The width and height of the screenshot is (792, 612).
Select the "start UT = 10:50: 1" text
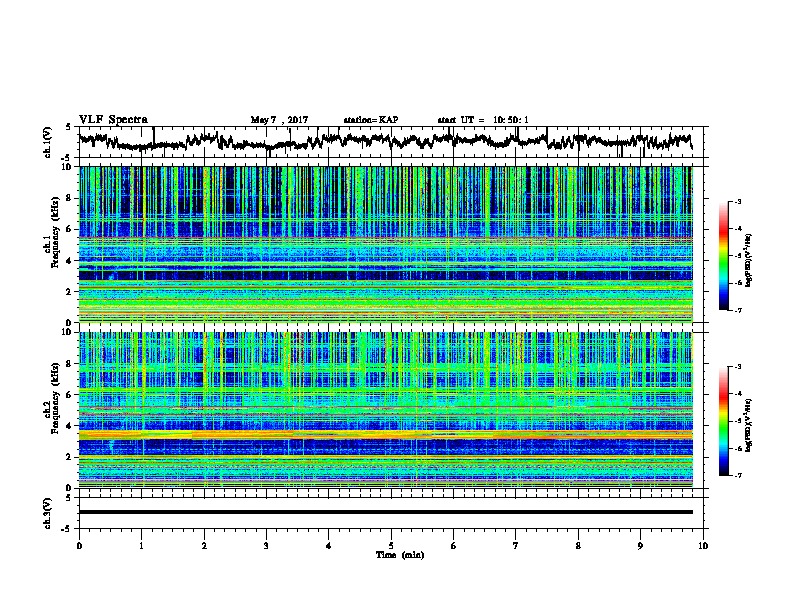pos(483,120)
